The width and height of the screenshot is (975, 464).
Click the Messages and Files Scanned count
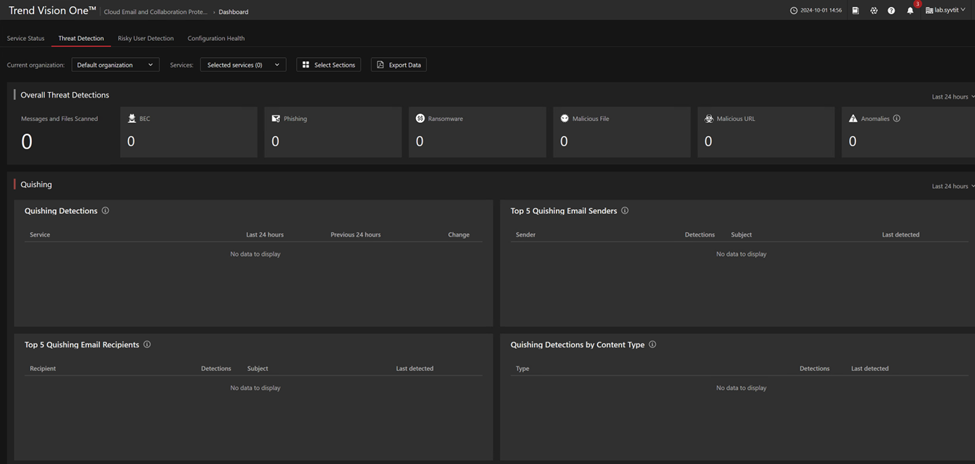27,142
